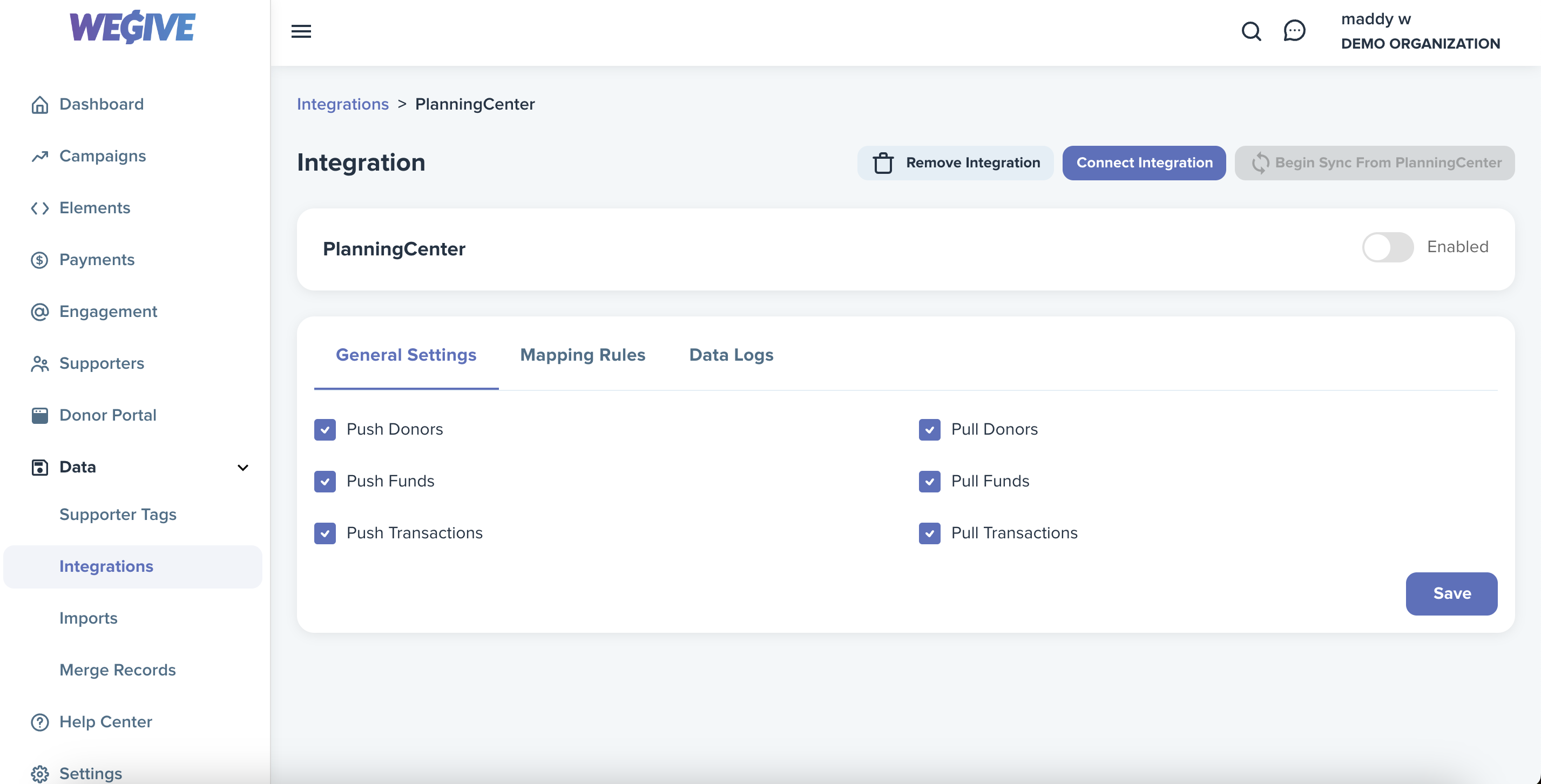Click the PlanningCenter breadcrumb text
This screenshot has height=784, width=1541.
pos(475,105)
